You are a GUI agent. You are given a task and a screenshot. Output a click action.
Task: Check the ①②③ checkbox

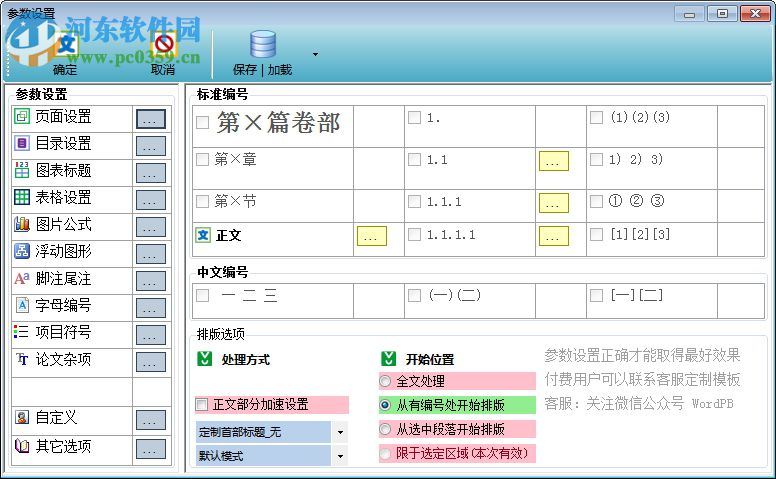[x=596, y=201]
